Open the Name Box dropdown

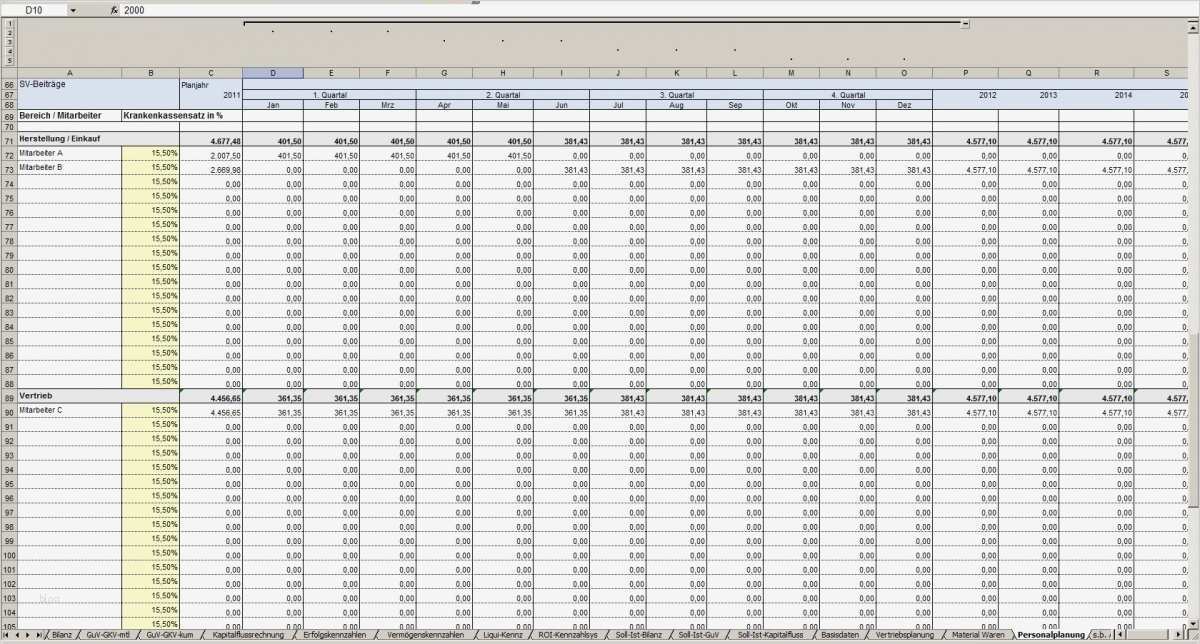72,10
